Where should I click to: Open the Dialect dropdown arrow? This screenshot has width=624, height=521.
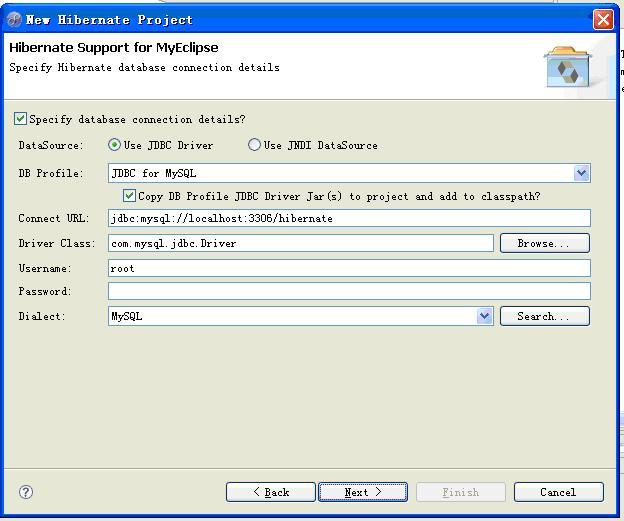click(484, 316)
